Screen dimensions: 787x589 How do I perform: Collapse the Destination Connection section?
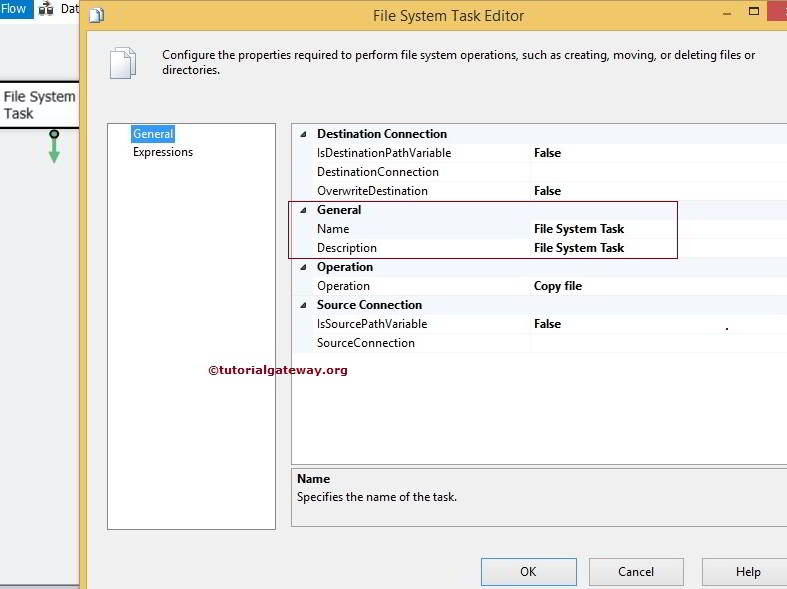(304, 134)
